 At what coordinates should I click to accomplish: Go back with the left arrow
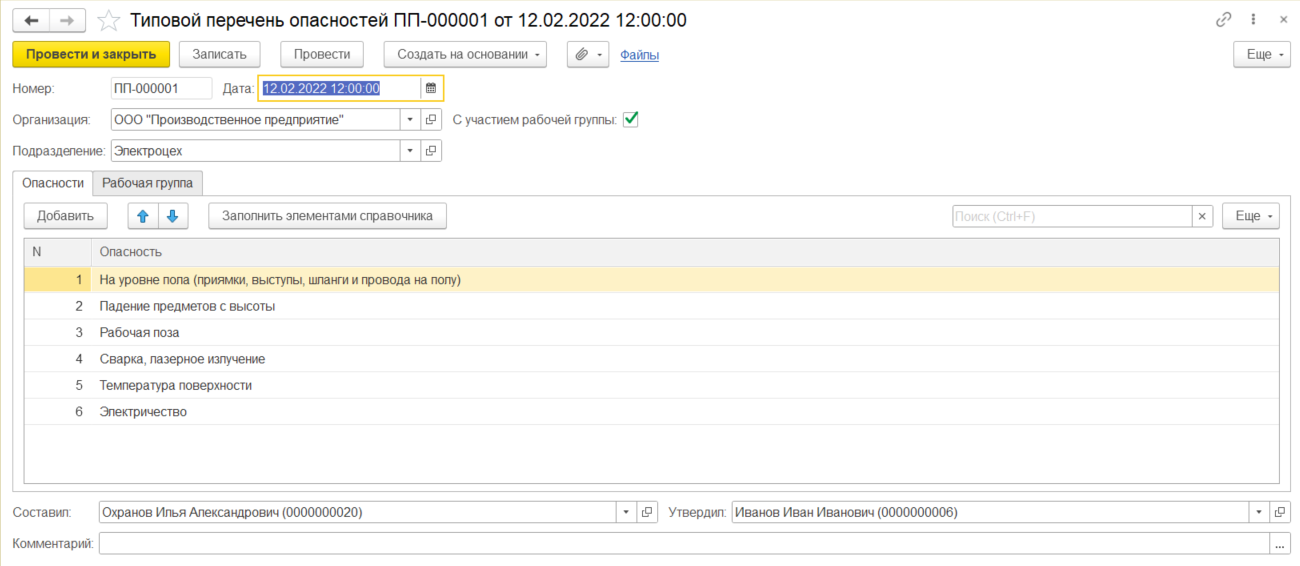(31, 20)
